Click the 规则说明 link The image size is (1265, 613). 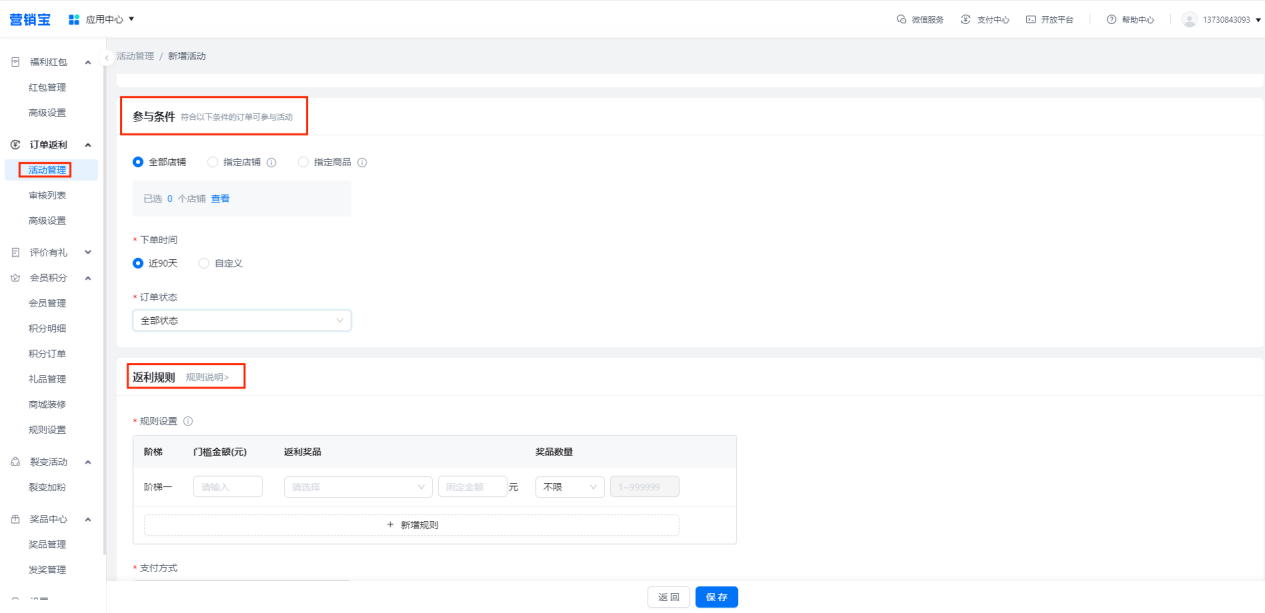(x=207, y=377)
